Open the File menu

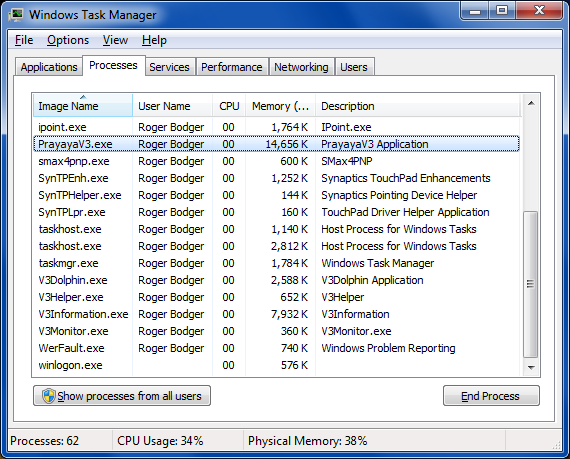click(x=24, y=40)
